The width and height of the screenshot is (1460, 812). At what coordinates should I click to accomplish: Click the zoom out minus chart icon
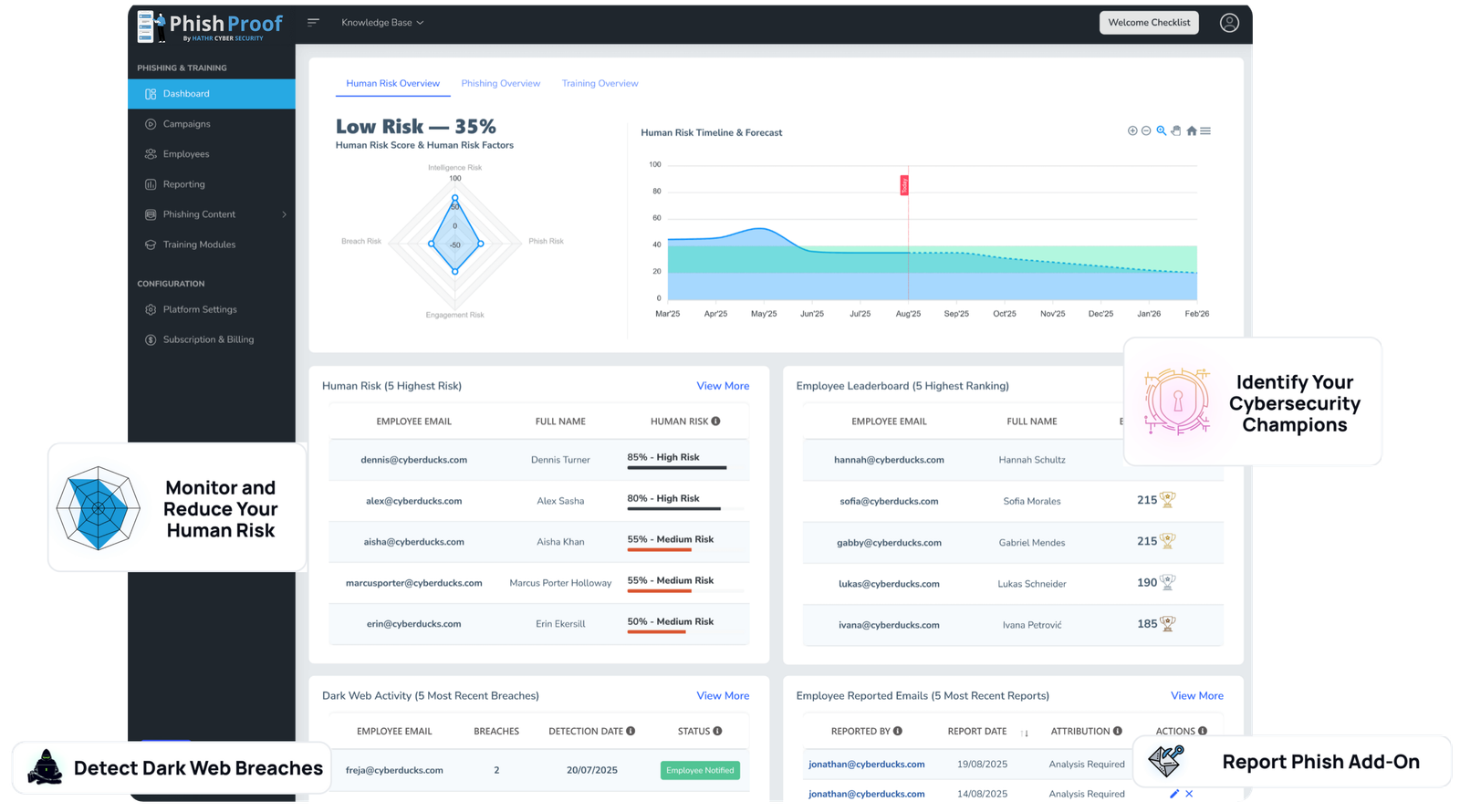(1146, 131)
